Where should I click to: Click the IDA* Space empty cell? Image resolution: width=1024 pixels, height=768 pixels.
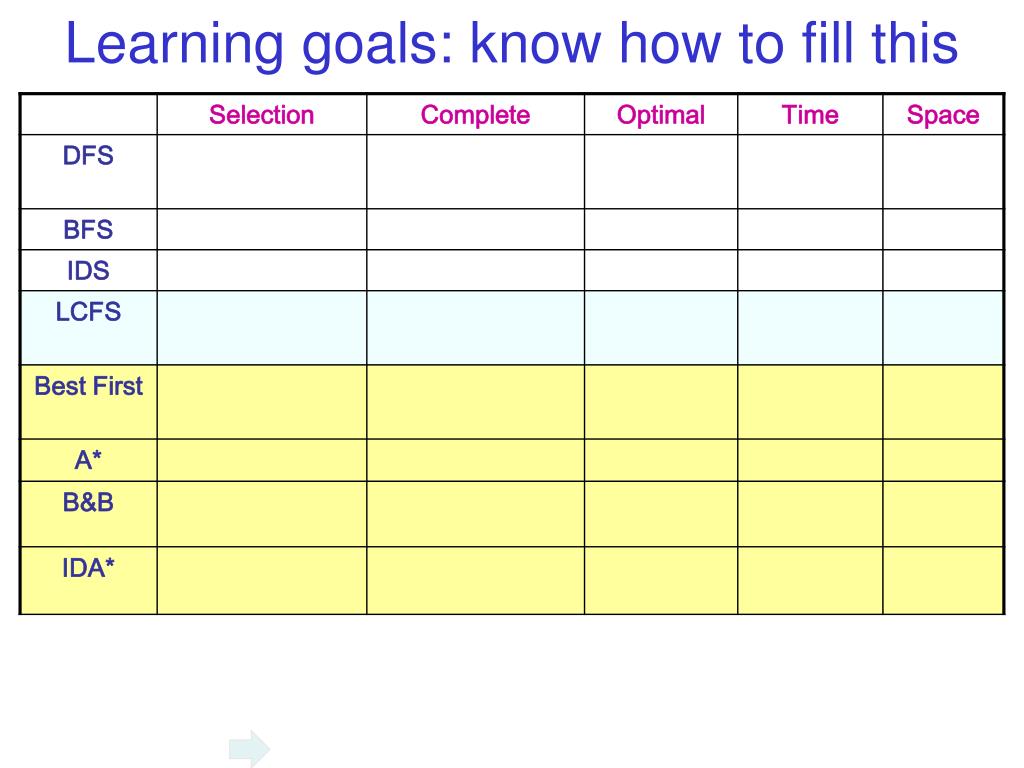coord(943,581)
